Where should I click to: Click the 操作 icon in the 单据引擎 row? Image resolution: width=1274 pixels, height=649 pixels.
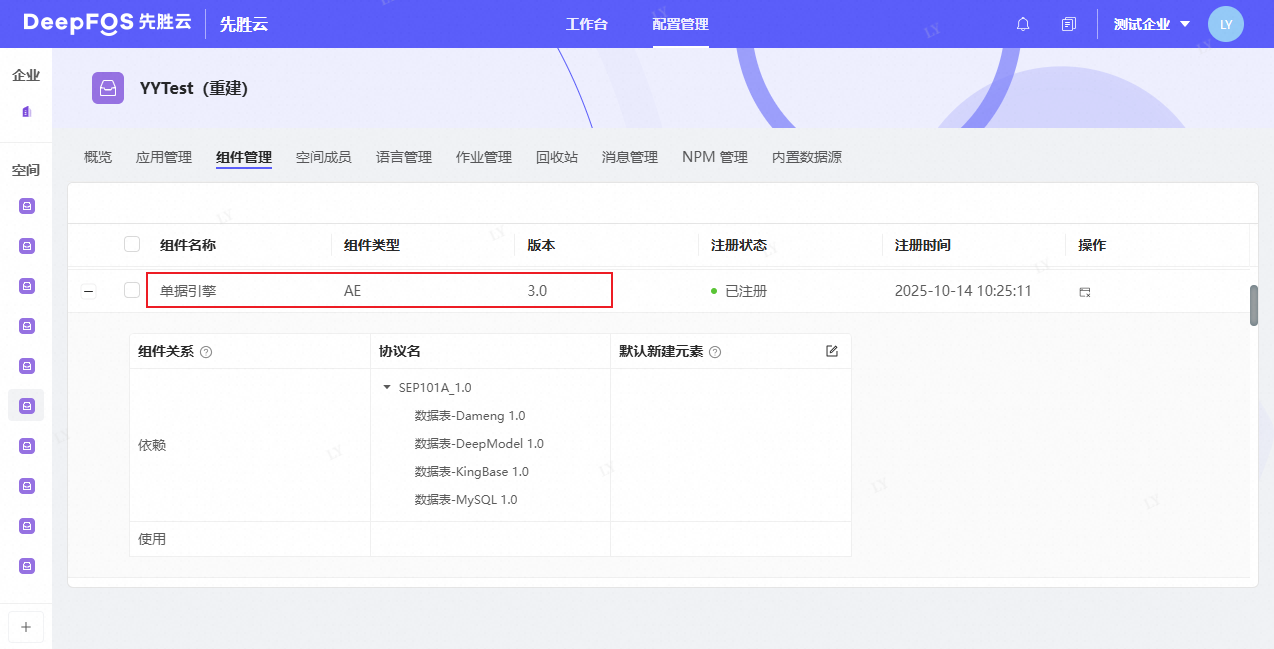tap(1085, 291)
